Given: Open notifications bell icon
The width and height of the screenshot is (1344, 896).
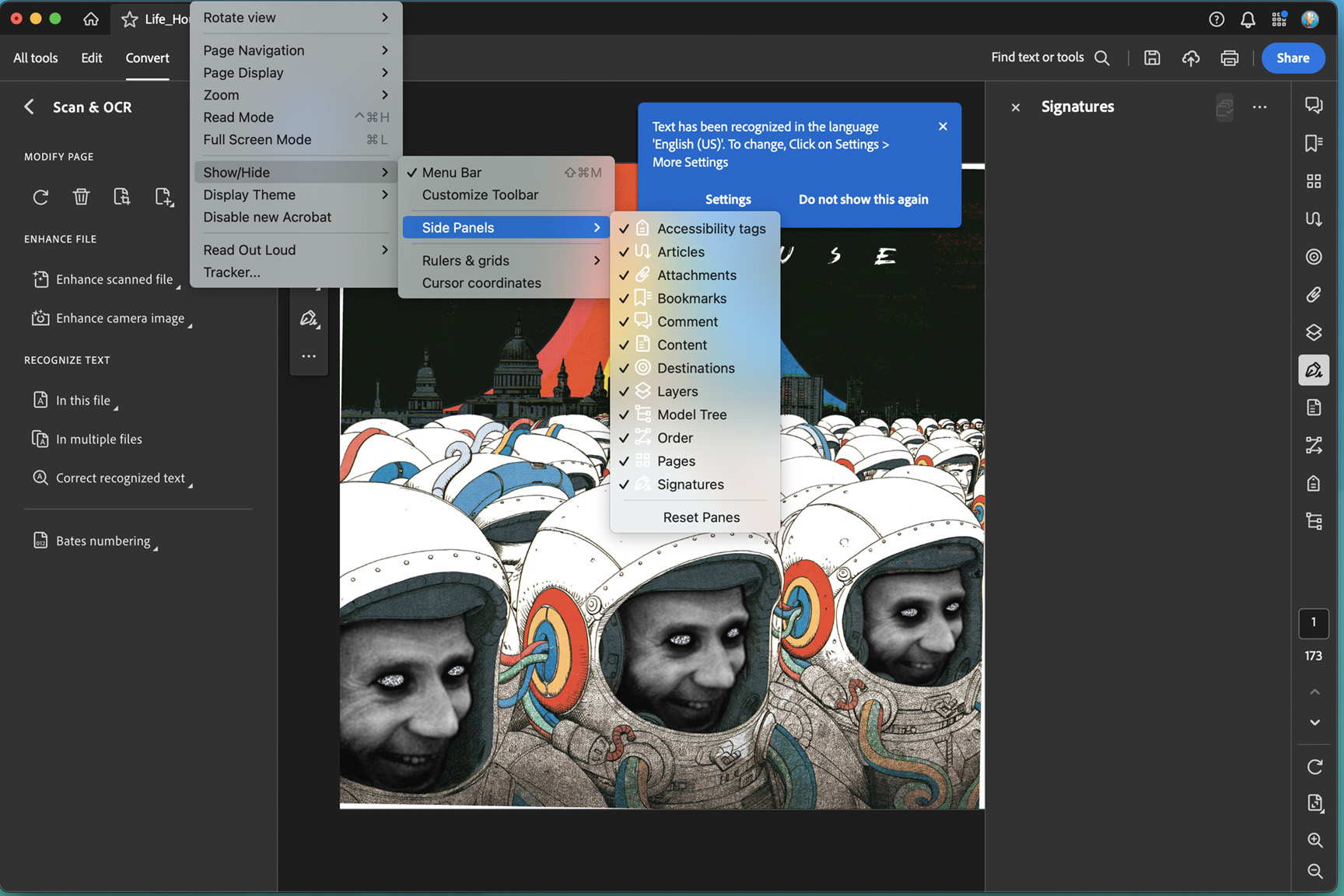Looking at the screenshot, I should point(1248,19).
